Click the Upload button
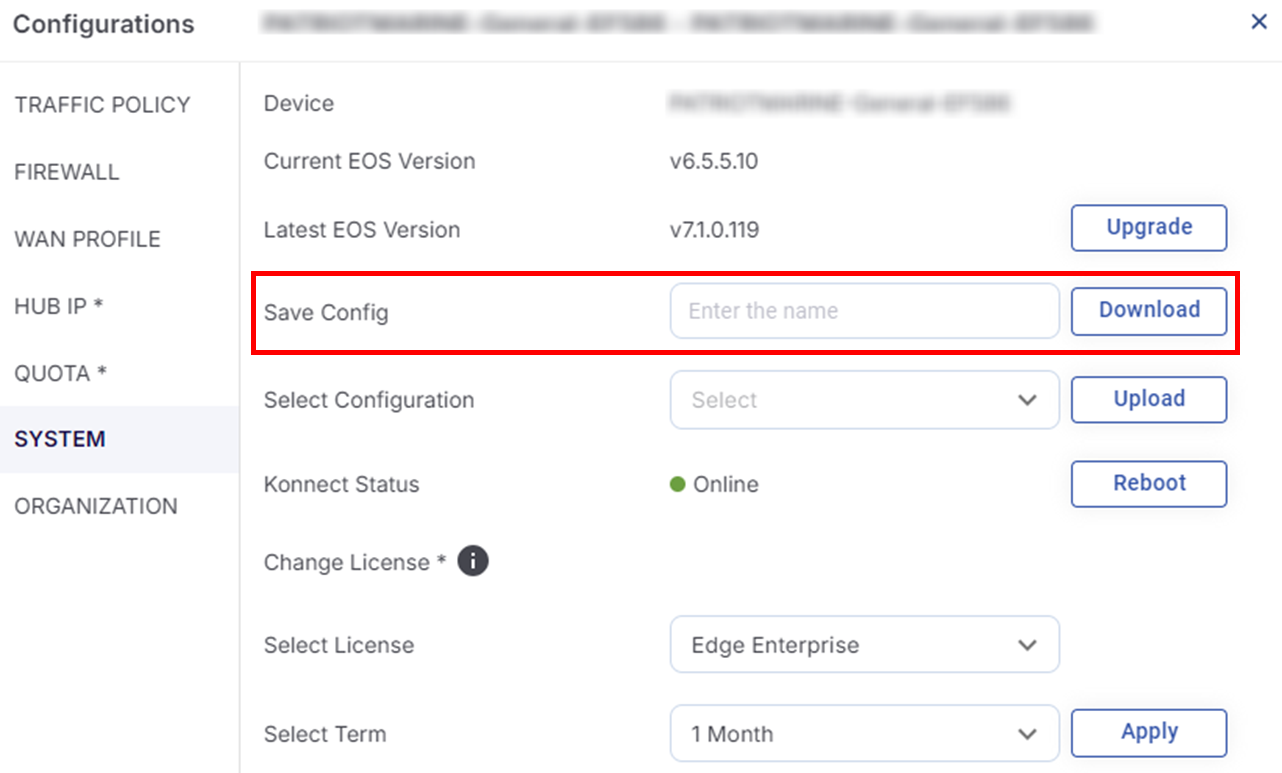1282x773 pixels. [x=1148, y=399]
